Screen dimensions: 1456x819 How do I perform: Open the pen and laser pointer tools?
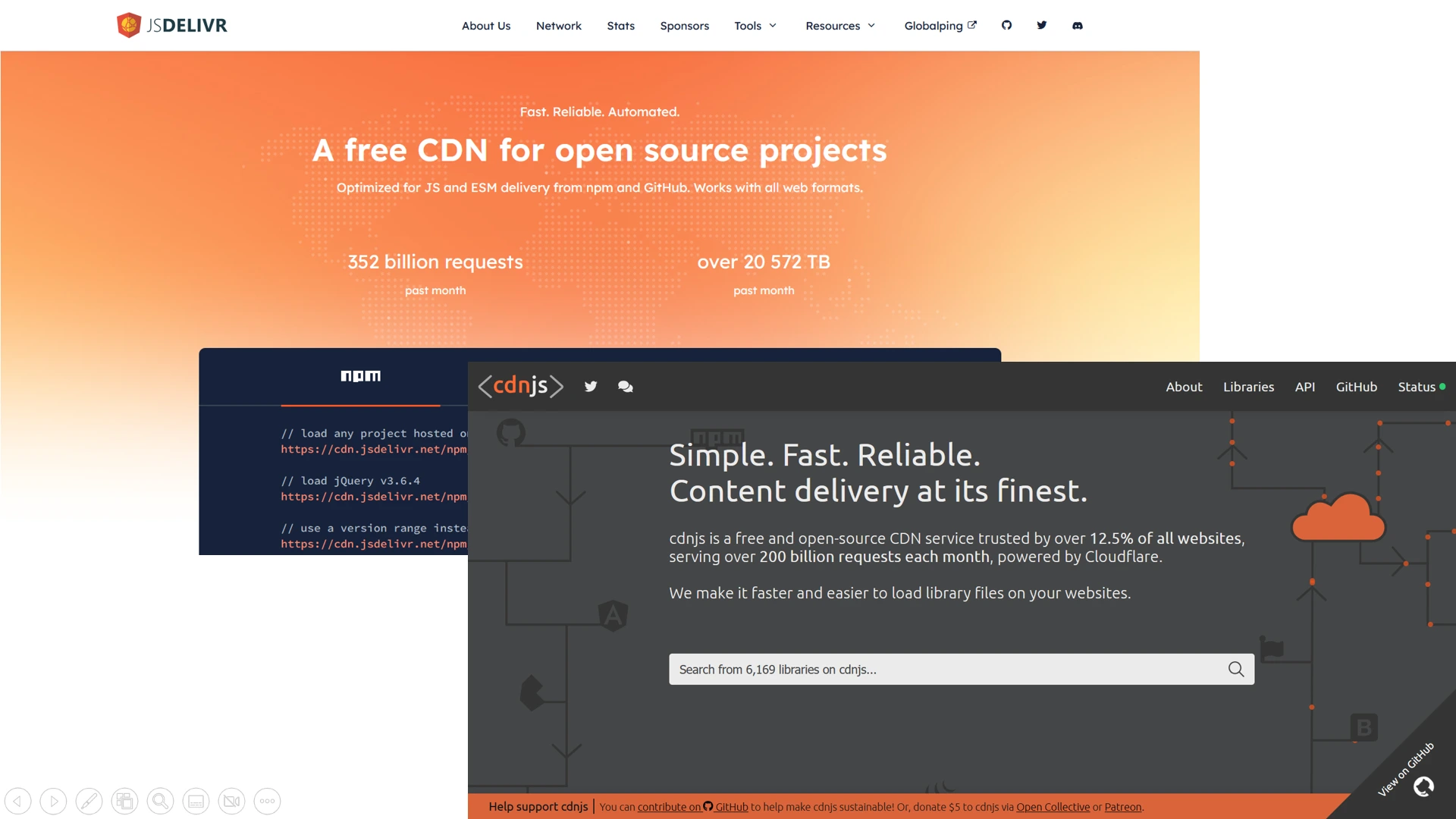tap(89, 801)
